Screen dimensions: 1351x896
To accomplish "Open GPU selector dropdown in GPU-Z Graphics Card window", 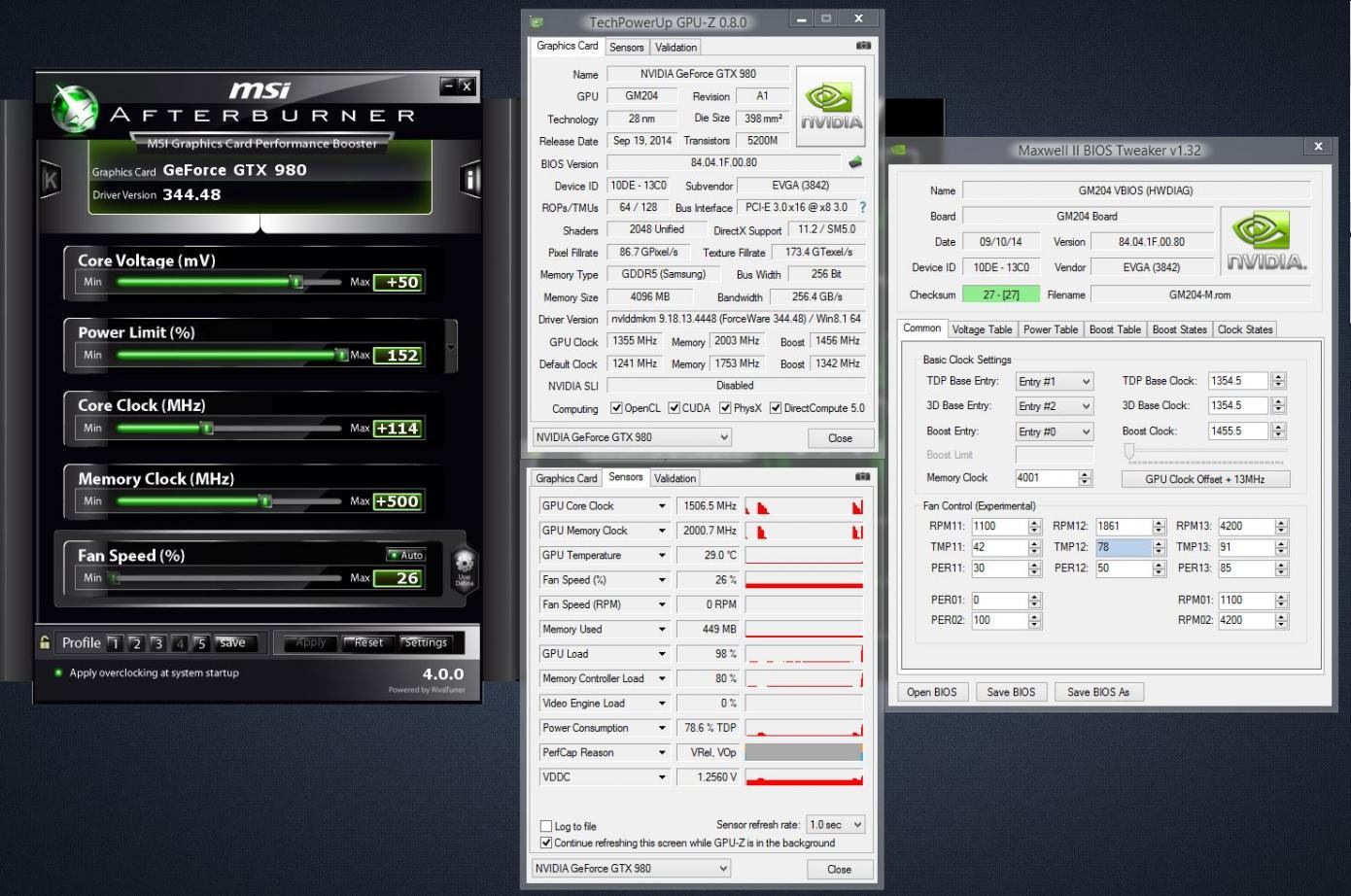I will [632, 437].
